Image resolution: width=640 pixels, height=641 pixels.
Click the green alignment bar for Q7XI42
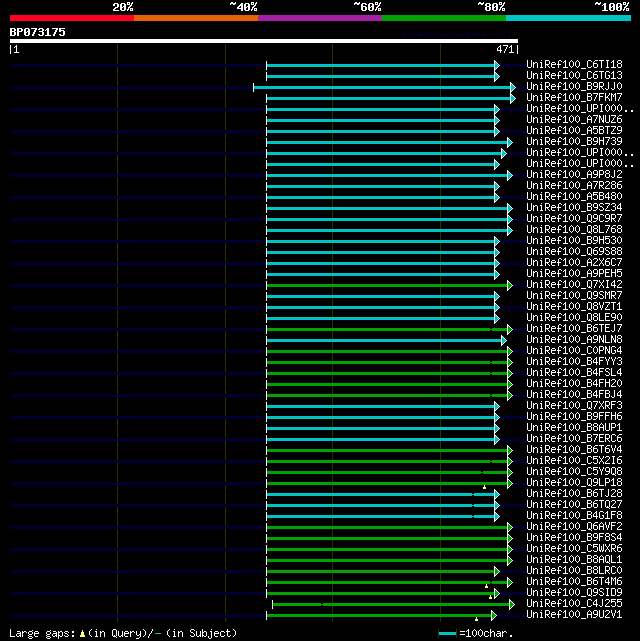pyautogui.click(x=387, y=285)
